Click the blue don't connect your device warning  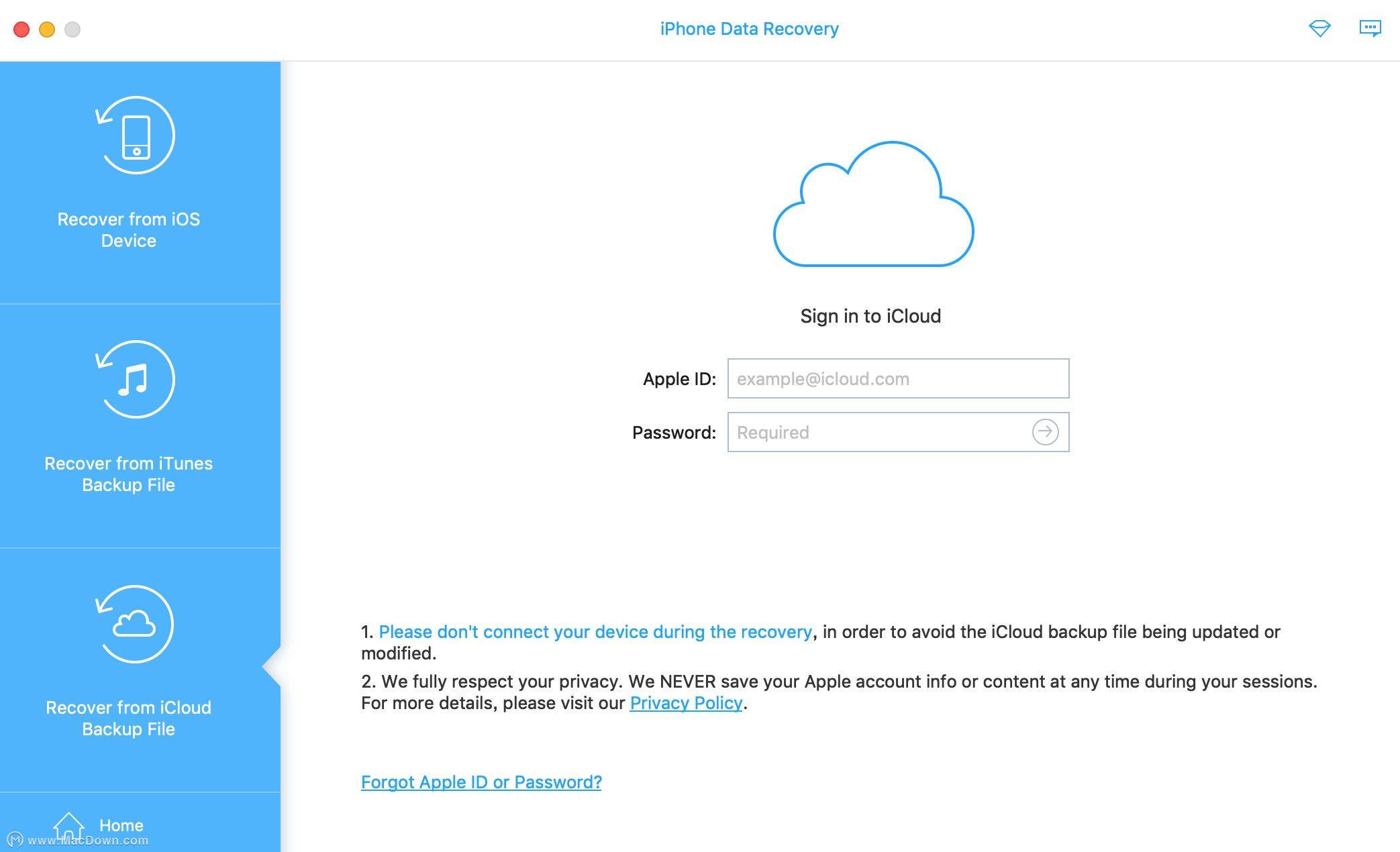coord(595,632)
